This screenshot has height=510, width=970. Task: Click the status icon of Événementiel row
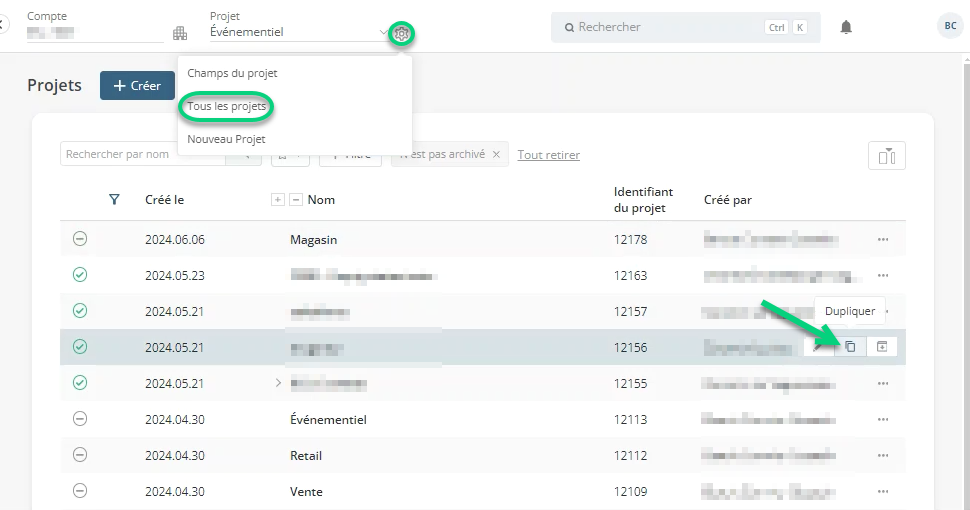point(80,419)
